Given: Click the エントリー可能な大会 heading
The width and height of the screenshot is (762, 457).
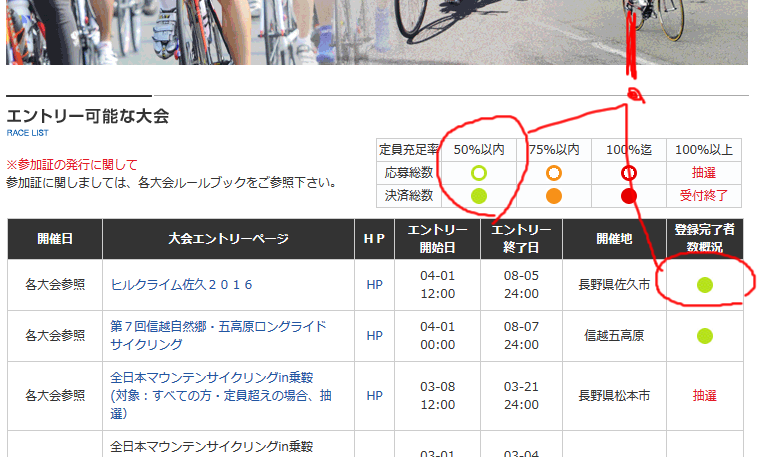Looking at the screenshot, I should click(87, 116).
